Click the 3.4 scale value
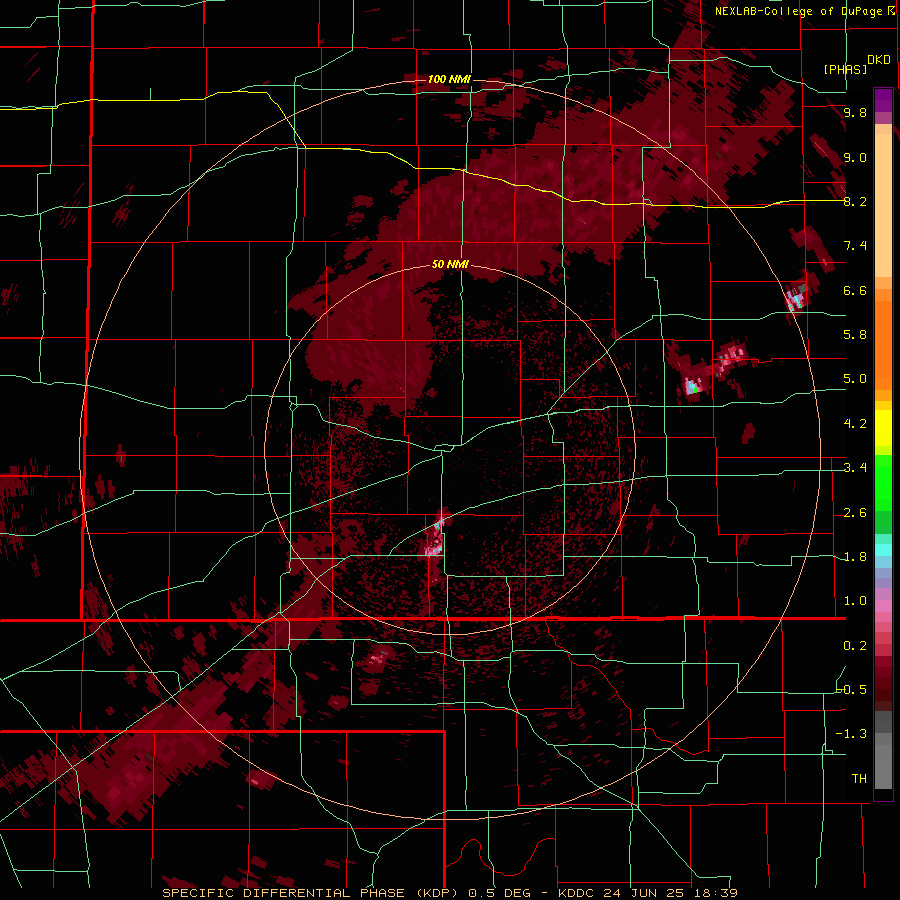Viewport: 900px width, 900px height. pyautogui.click(x=855, y=468)
